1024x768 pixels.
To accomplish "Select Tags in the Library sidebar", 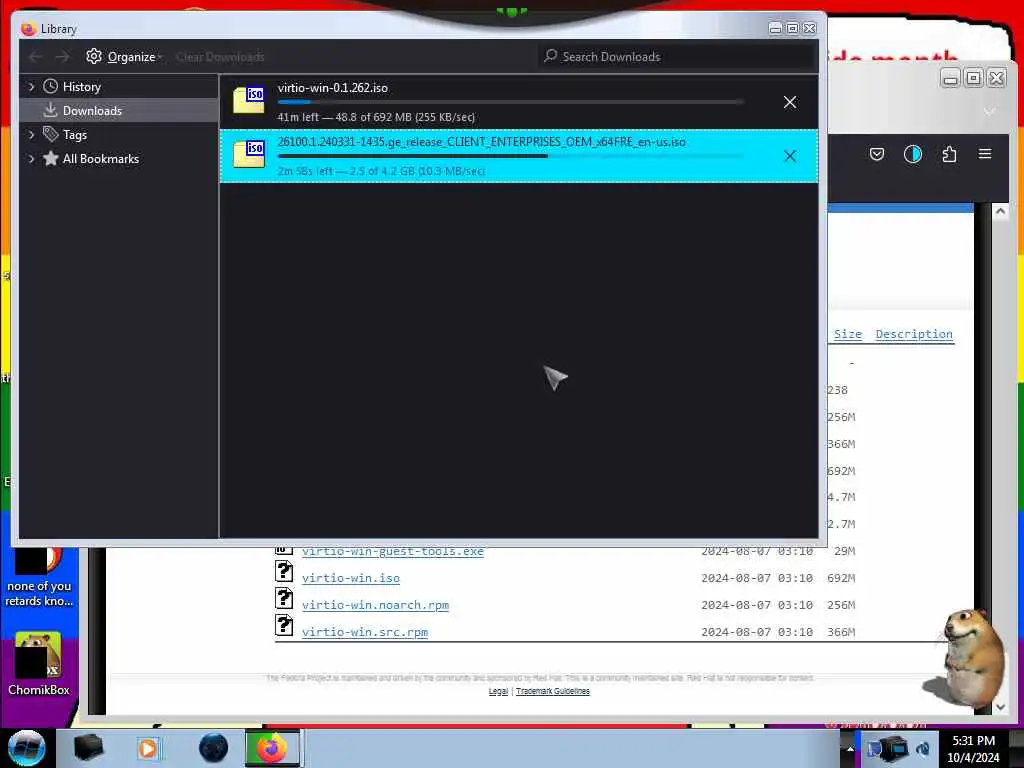I will (74, 135).
